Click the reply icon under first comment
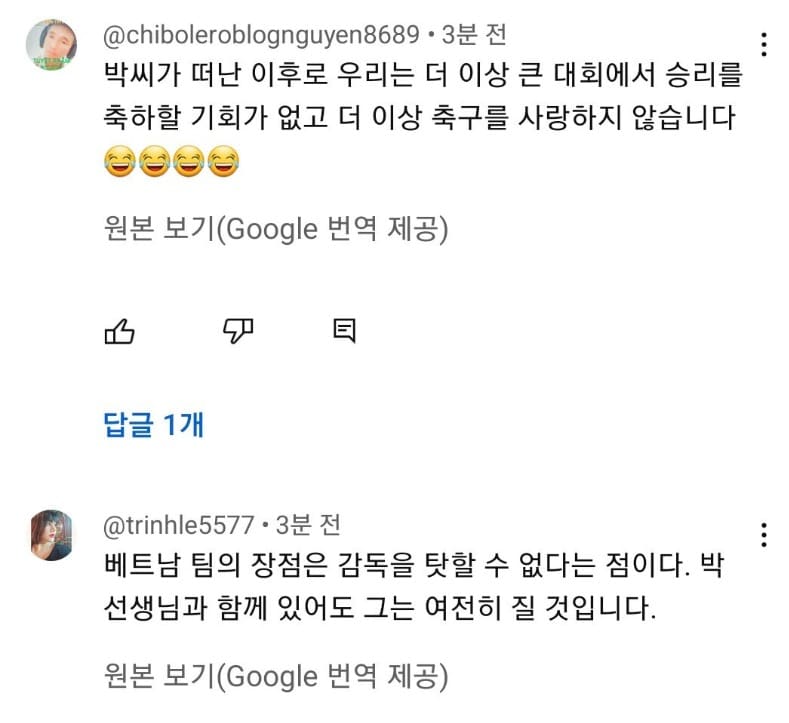Viewport: 789px width, 723px height. pyautogui.click(x=344, y=331)
